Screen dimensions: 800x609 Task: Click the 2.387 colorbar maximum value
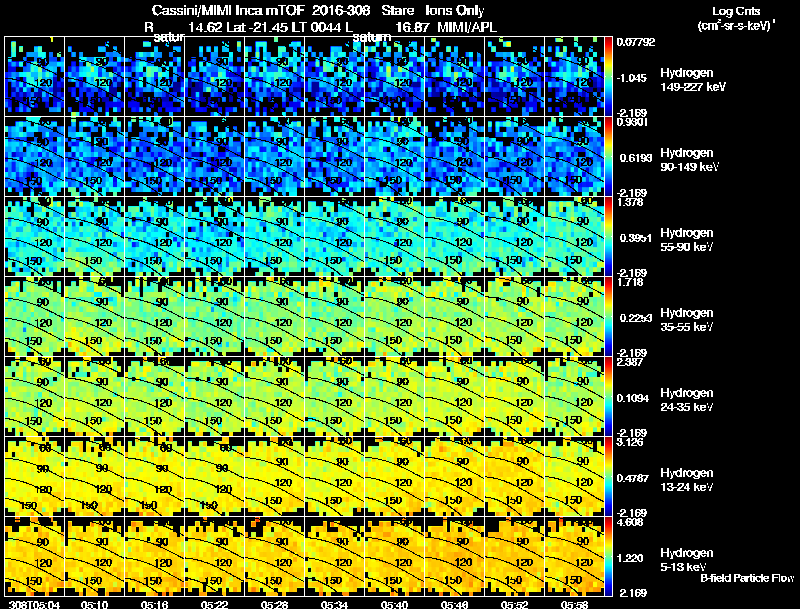631,362
